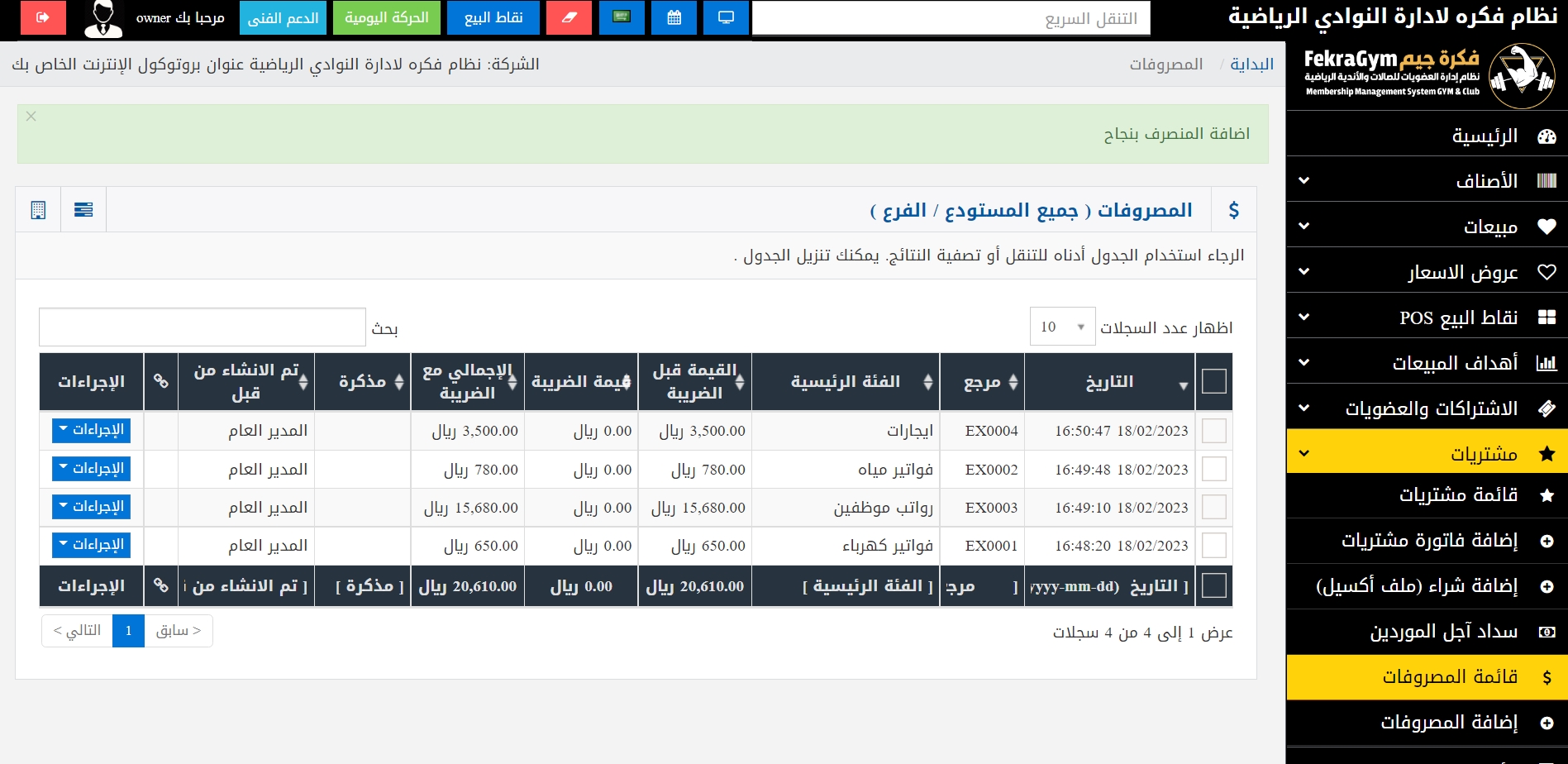Click the building icon in the expenses header
Image resolution: width=1568 pixels, height=764 pixels.
click(x=38, y=210)
